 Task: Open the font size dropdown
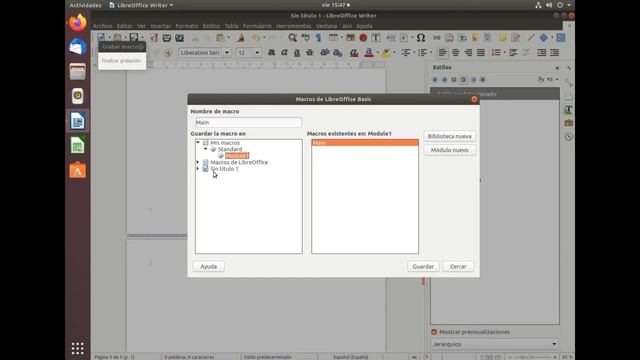[x=257, y=53]
